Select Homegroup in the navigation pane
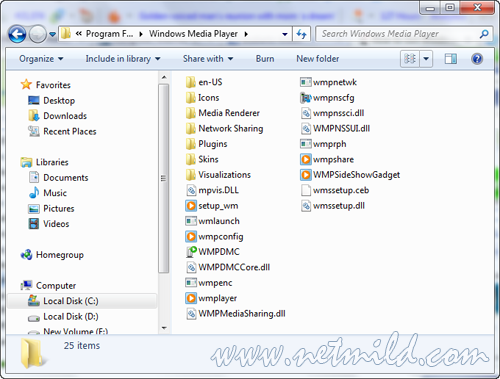Image resolution: width=500 pixels, height=379 pixels. coord(52,255)
